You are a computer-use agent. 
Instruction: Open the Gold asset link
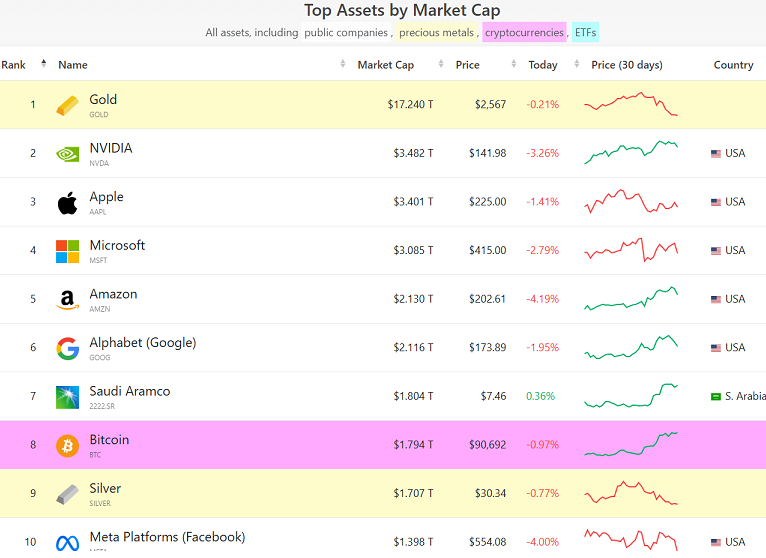103,99
